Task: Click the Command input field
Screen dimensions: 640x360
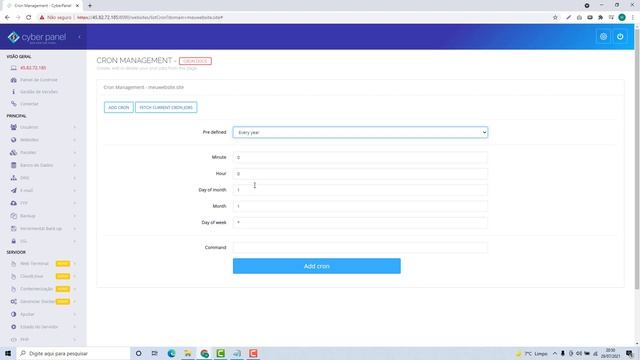Action: point(360,247)
